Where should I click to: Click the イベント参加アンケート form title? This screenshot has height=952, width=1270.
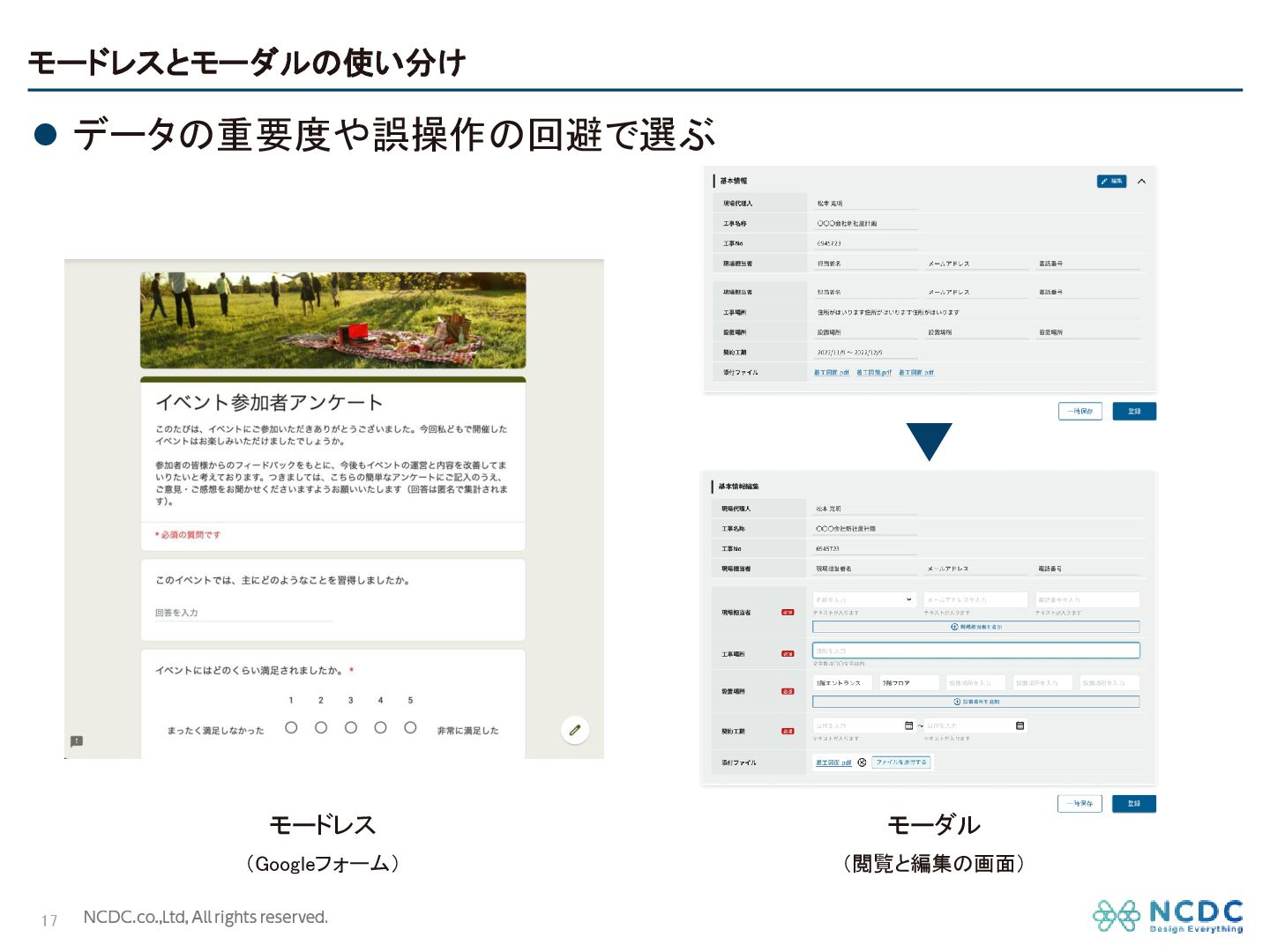(x=269, y=403)
